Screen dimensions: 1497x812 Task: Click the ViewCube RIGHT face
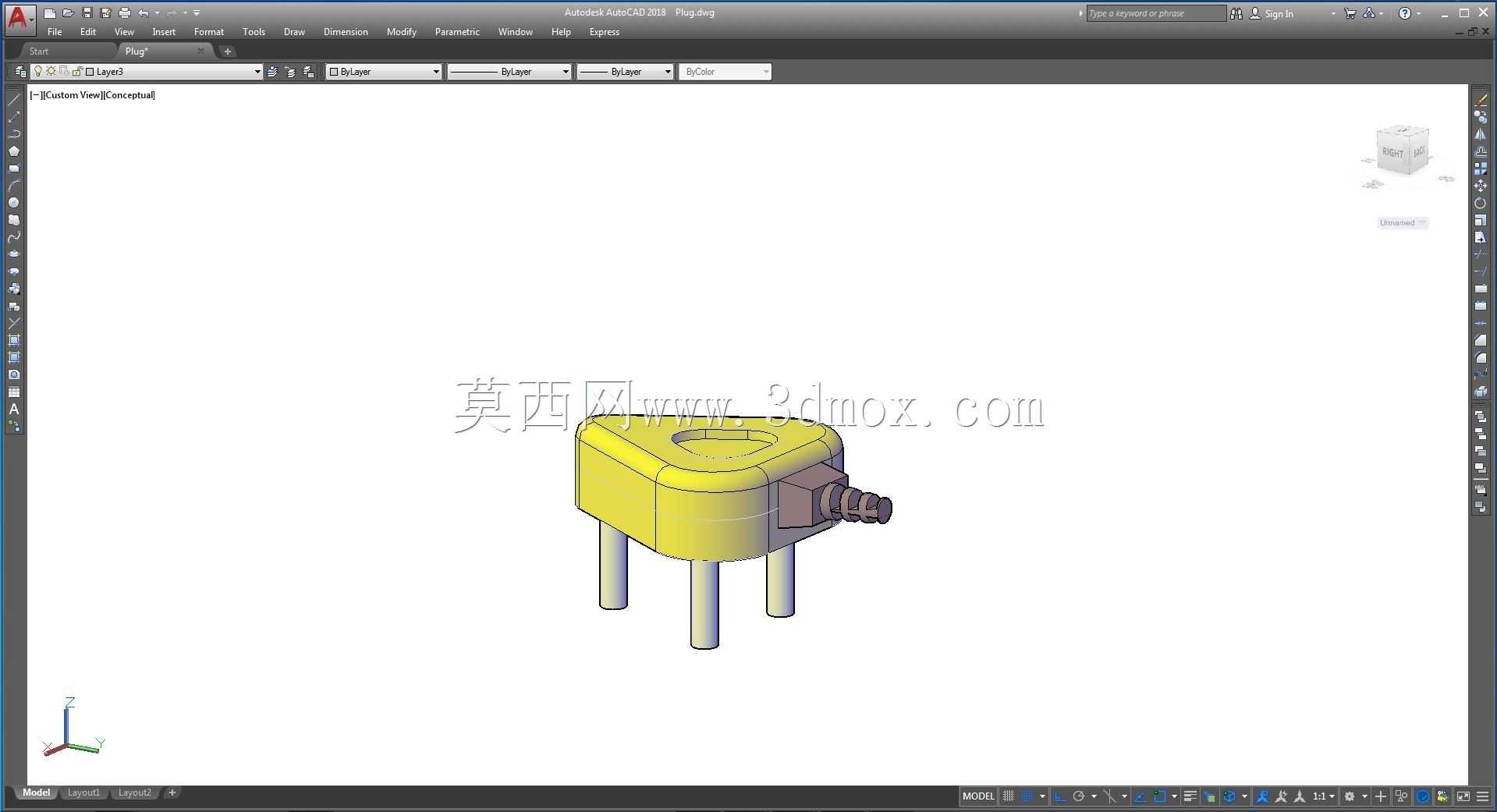coord(1392,153)
